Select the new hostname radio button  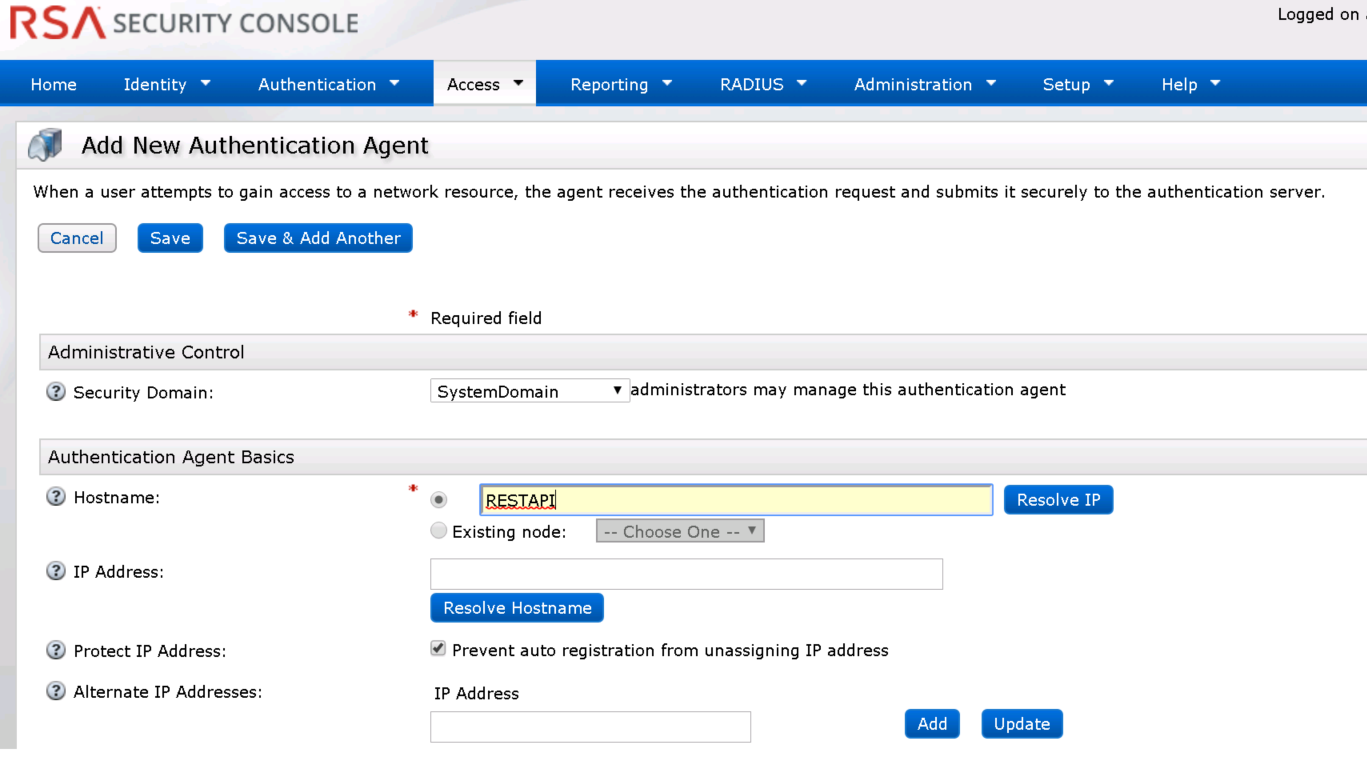(x=438, y=500)
